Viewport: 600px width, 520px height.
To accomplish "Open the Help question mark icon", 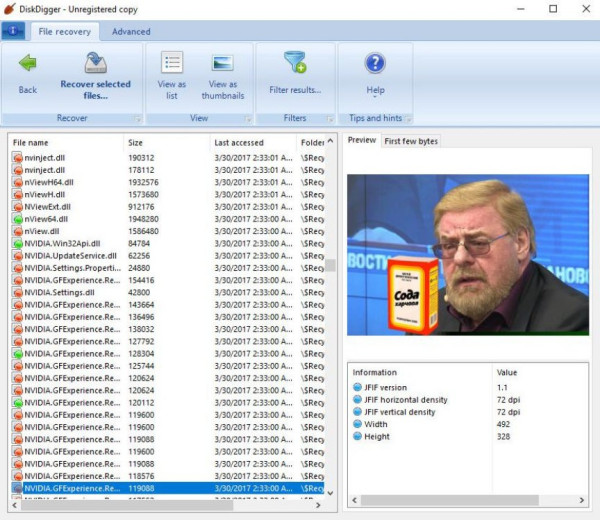I will [375, 64].
